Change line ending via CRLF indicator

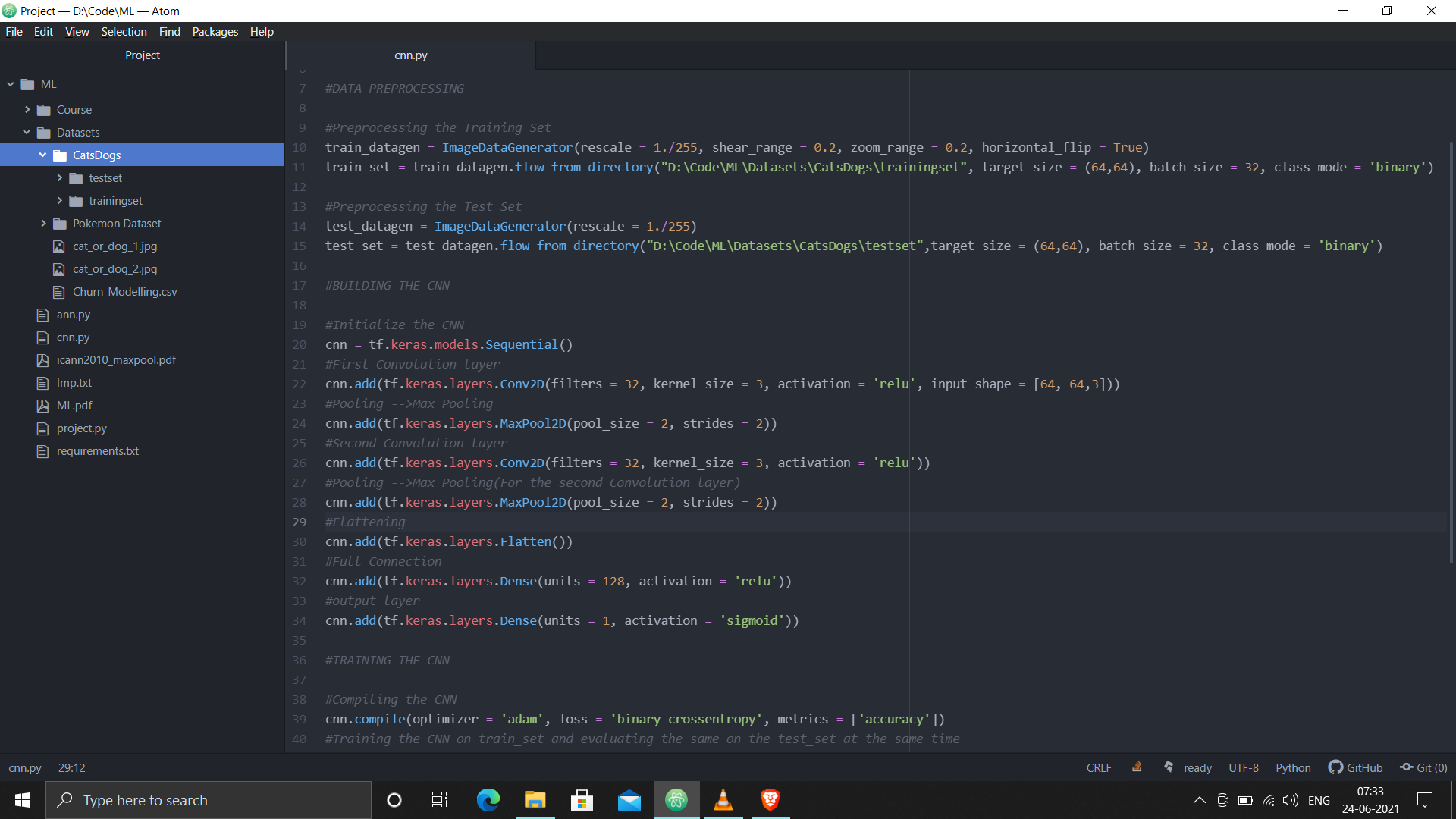pyautogui.click(x=1099, y=767)
